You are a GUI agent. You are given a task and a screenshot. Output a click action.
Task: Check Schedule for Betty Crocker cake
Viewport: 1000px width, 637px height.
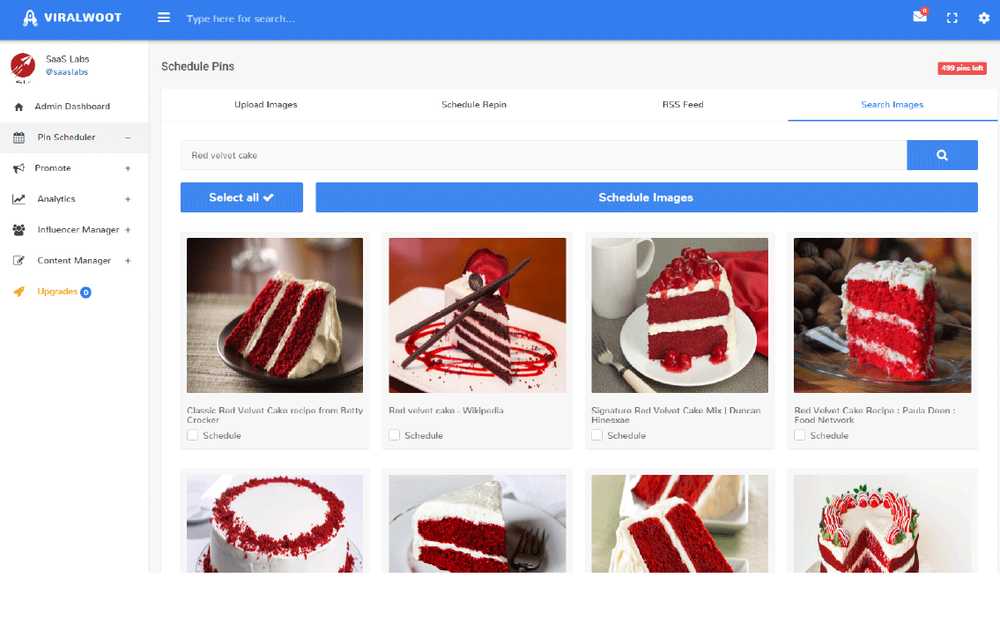tap(193, 435)
